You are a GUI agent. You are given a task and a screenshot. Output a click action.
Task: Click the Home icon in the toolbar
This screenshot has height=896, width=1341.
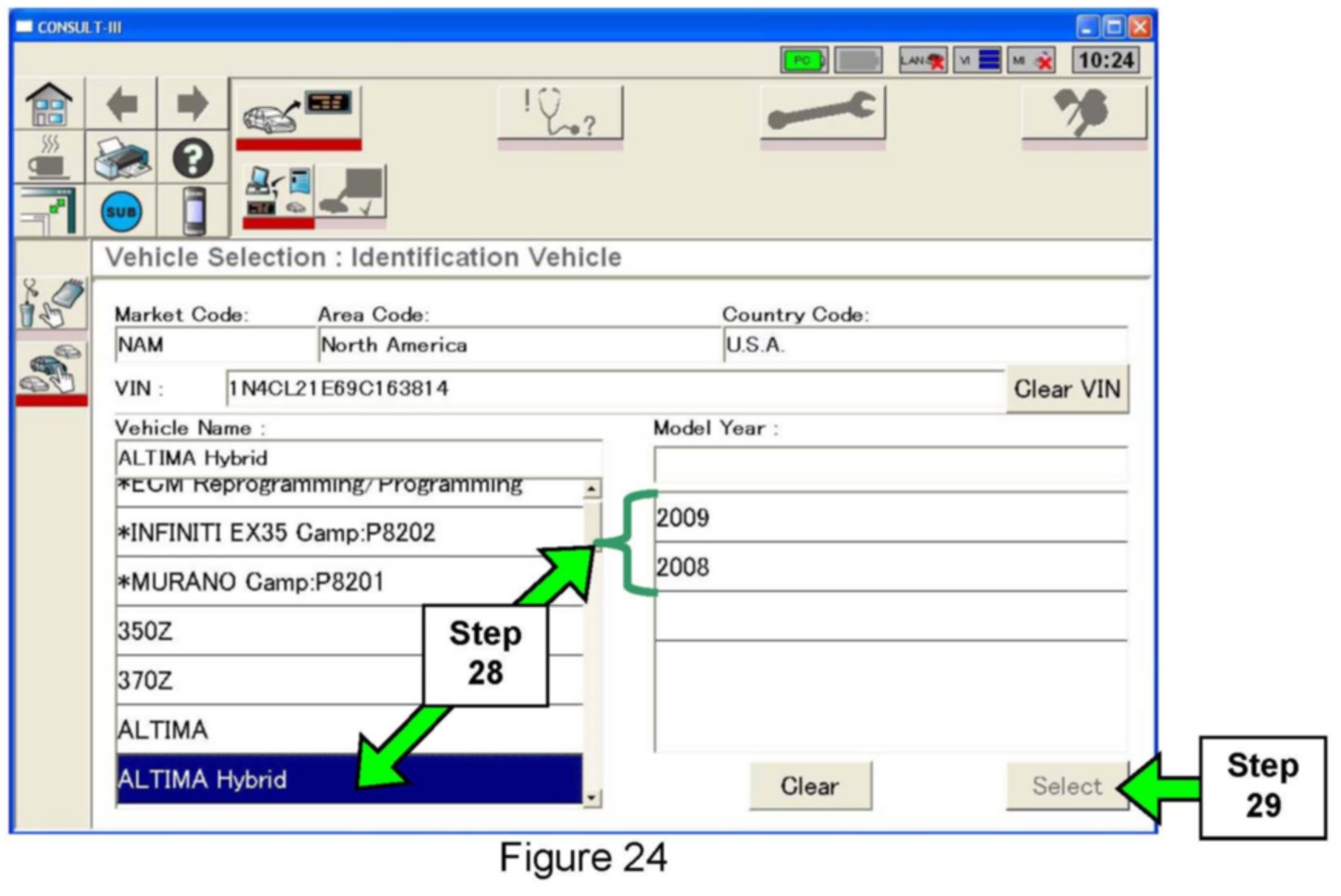pos(49,105)
